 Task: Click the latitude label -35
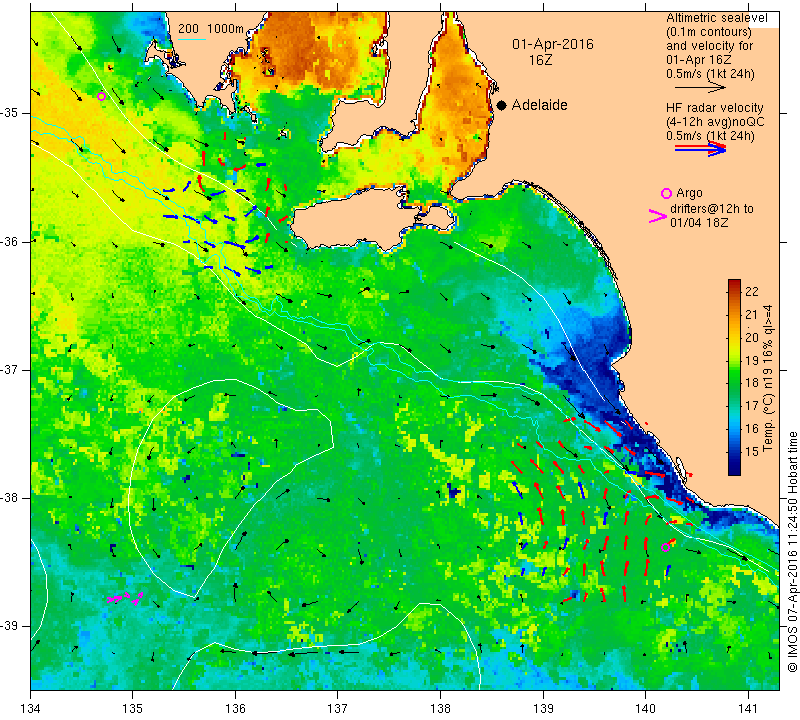pos(10,113)
